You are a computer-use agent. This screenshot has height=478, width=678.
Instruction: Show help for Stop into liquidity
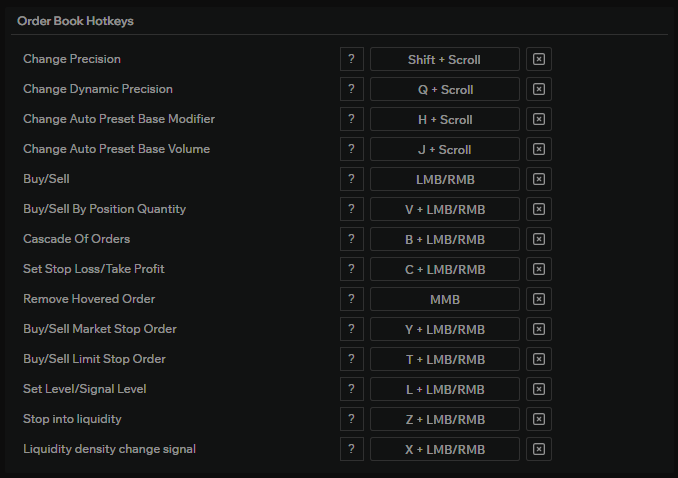pyautogui.click(x=351, y=419)
